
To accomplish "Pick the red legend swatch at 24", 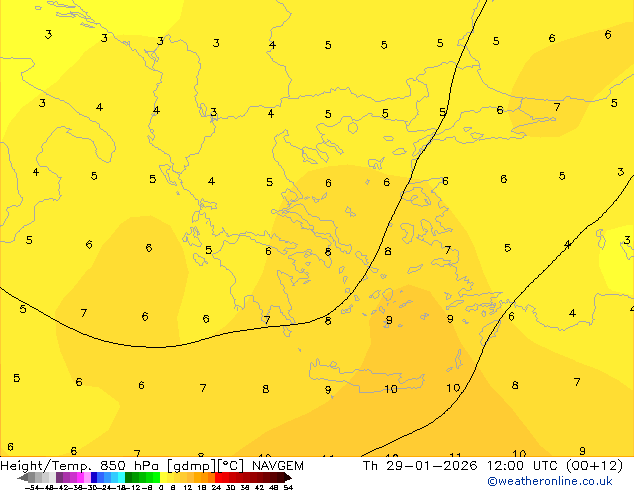I will pyautogui.click(x=218, y=477).
